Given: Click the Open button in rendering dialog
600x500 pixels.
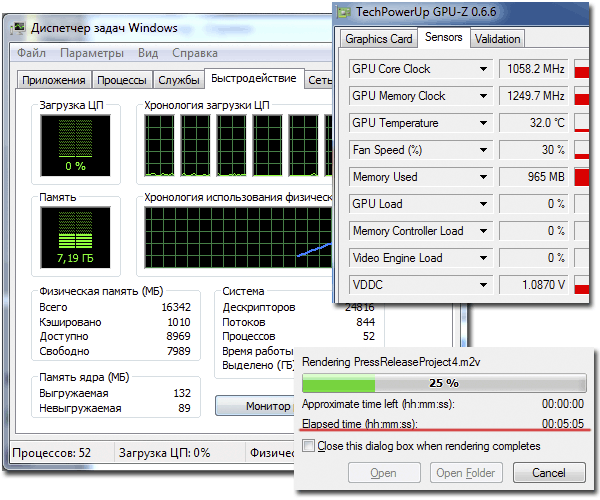Looking at the screenshot, I should coord(383,473).
